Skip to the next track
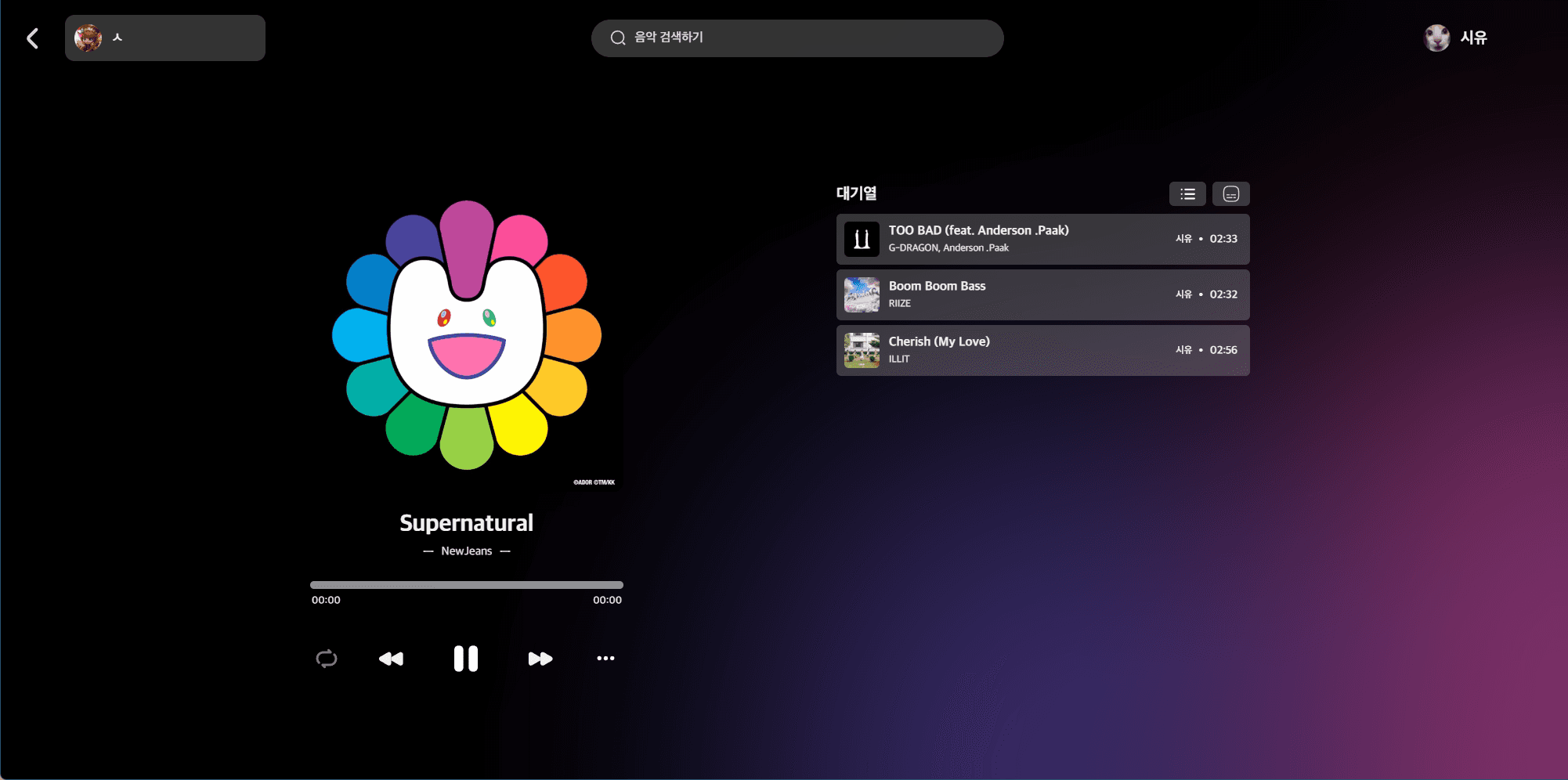Viewport: 1568px width, 780px height. 540,659
